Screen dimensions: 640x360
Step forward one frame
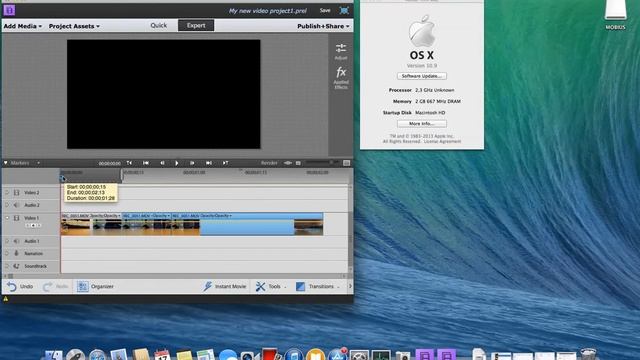click(x=192, y=163)
